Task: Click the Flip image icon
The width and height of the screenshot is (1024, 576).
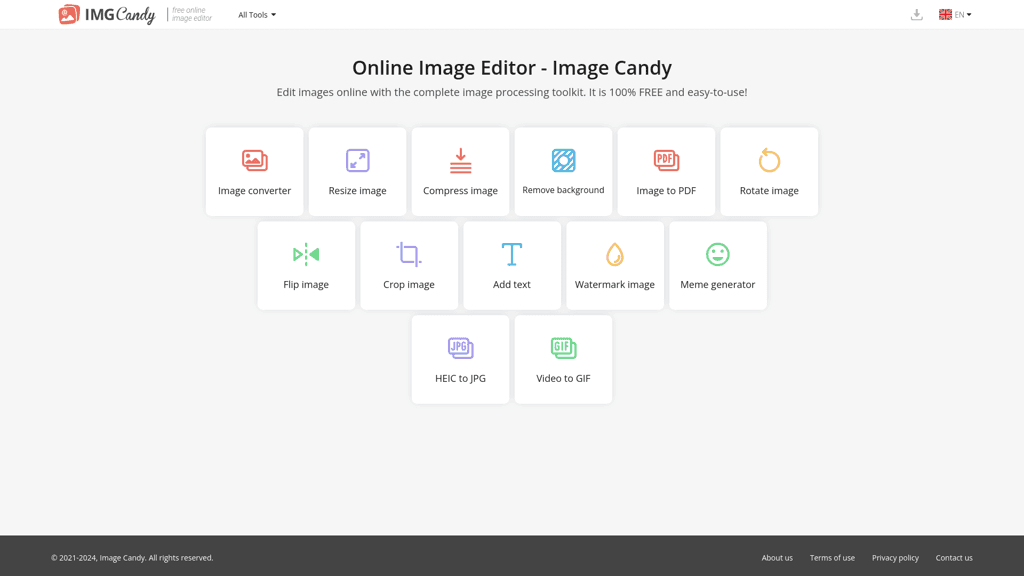Action: [306, 254]
